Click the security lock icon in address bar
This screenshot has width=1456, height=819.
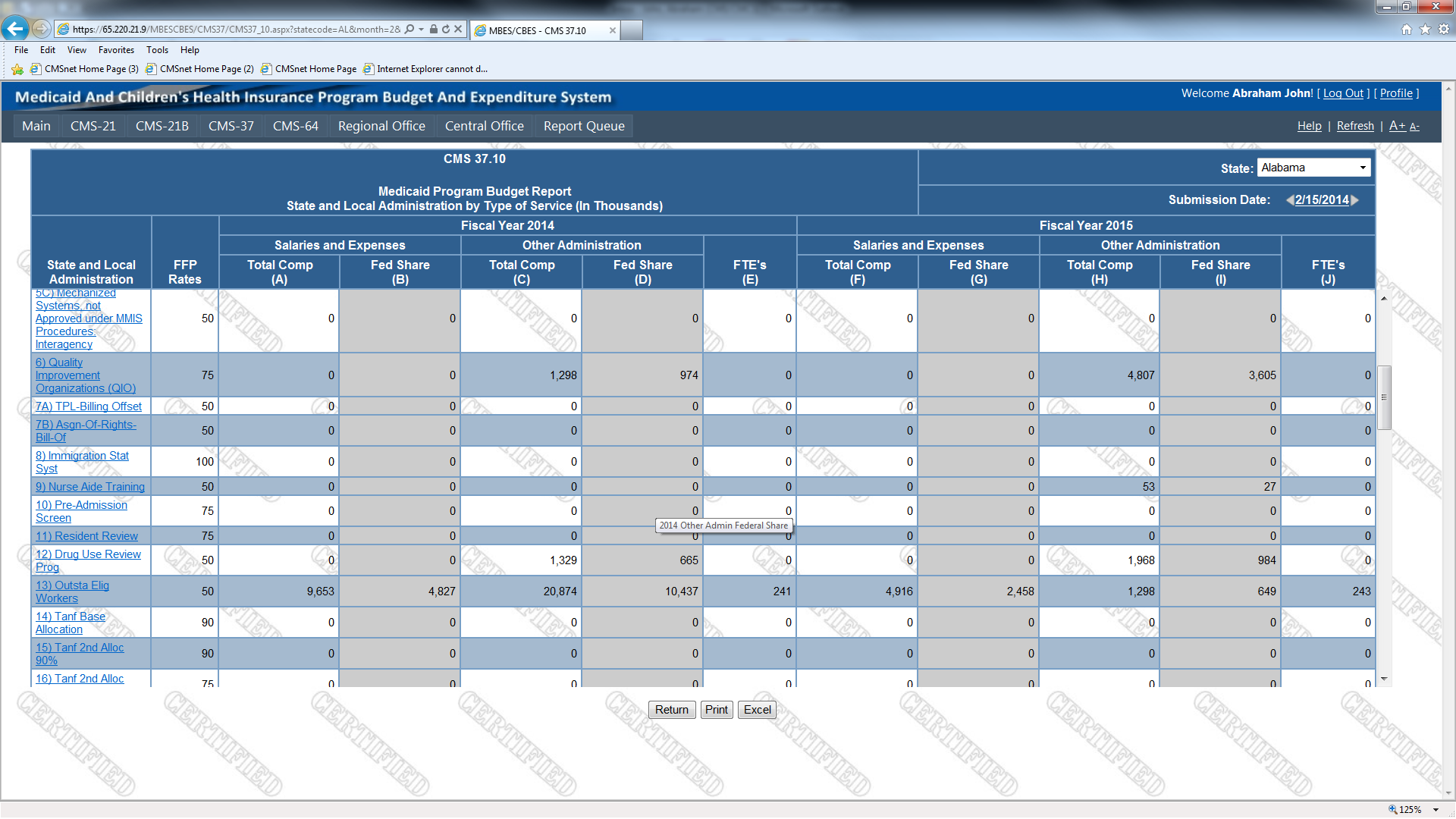click(x=434, y=30)
